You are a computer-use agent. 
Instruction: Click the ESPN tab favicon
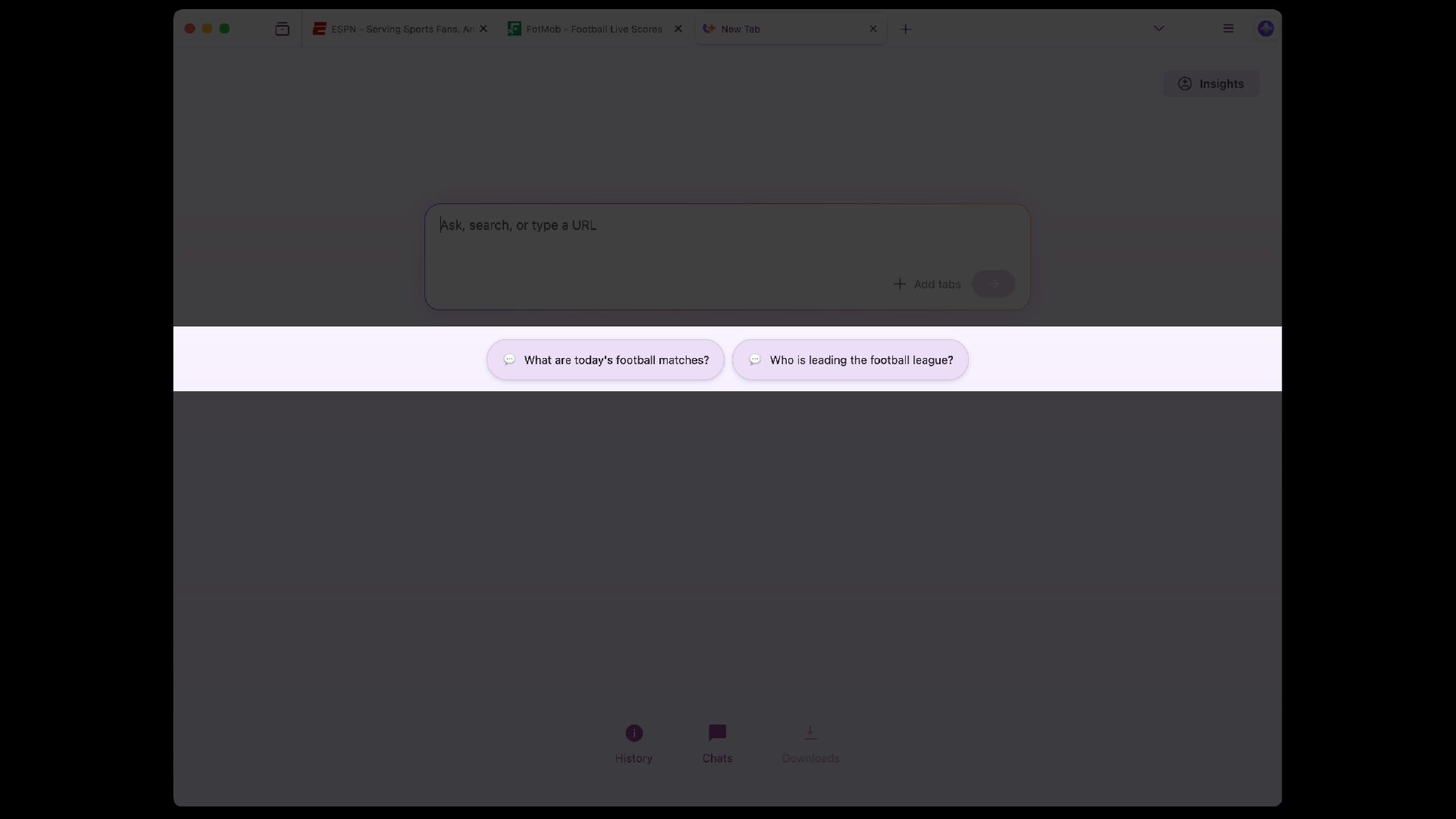[319, 29]
